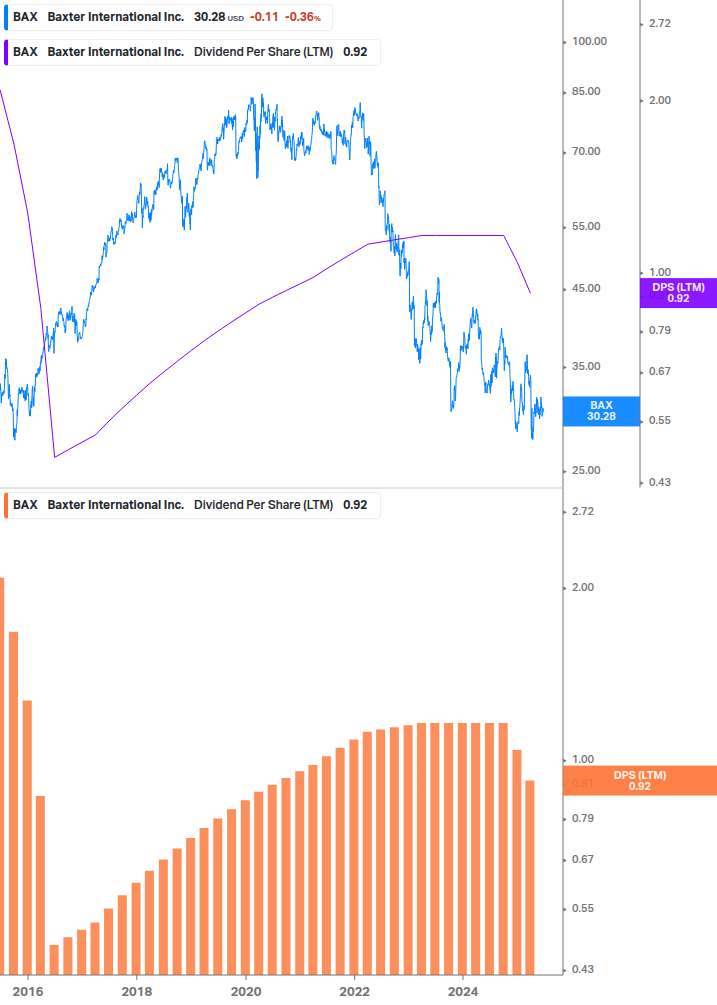Click the 55.00 price axis label

pos(586,226)
